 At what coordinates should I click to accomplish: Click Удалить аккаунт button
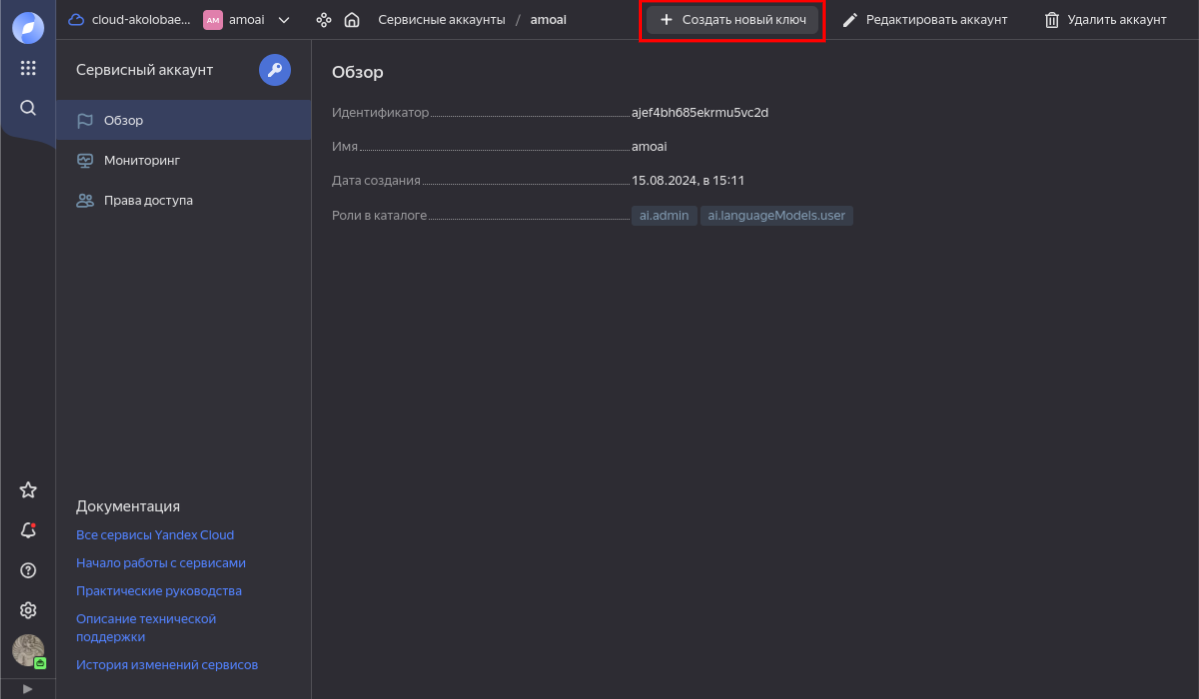coord(1105,20)
